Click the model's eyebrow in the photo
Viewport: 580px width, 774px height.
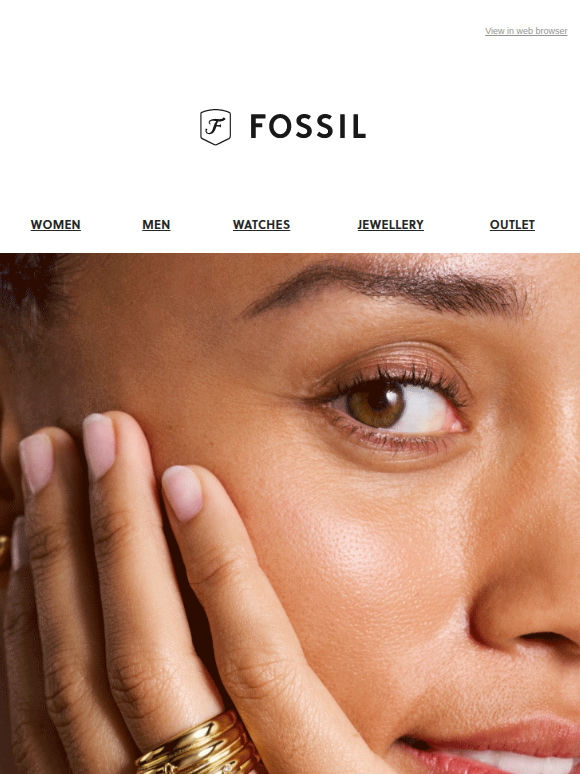click(385, 289)
